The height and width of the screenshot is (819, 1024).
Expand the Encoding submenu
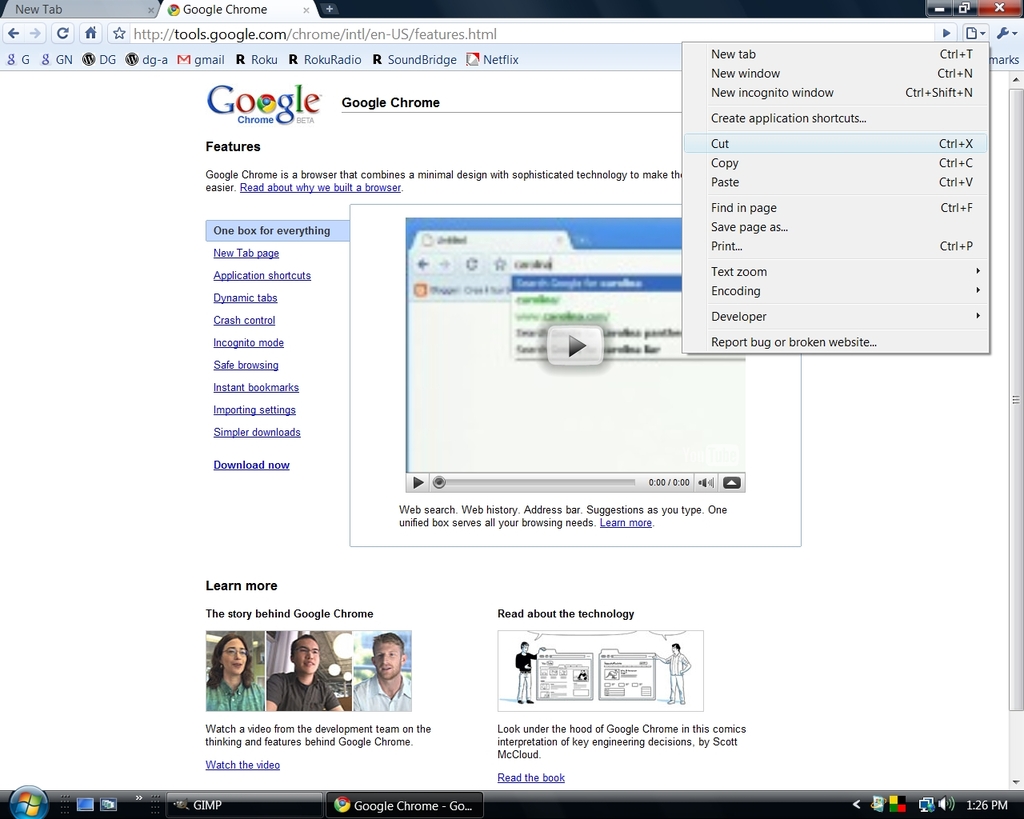pos(836,291)
